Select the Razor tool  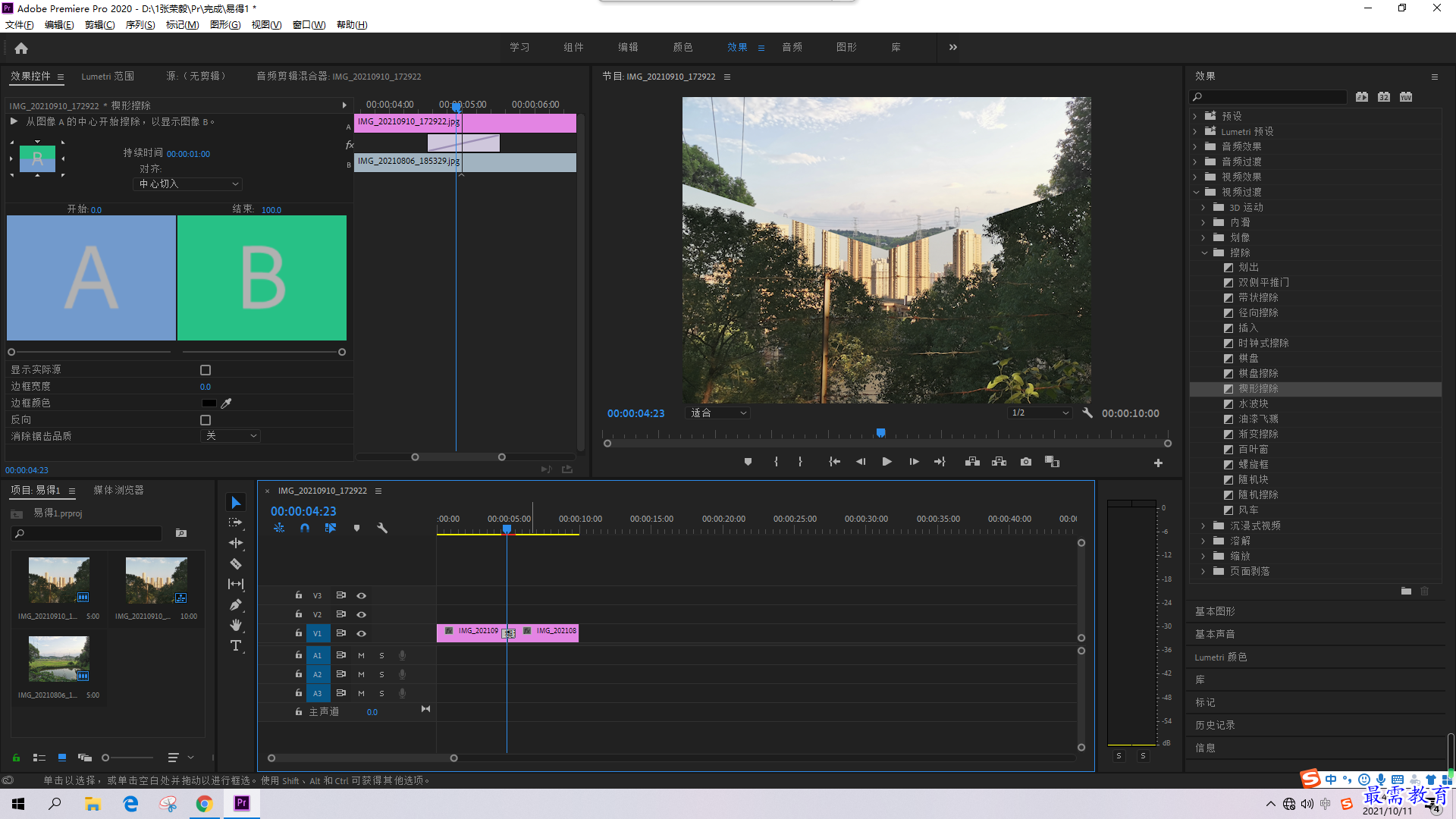coord(236,563)
